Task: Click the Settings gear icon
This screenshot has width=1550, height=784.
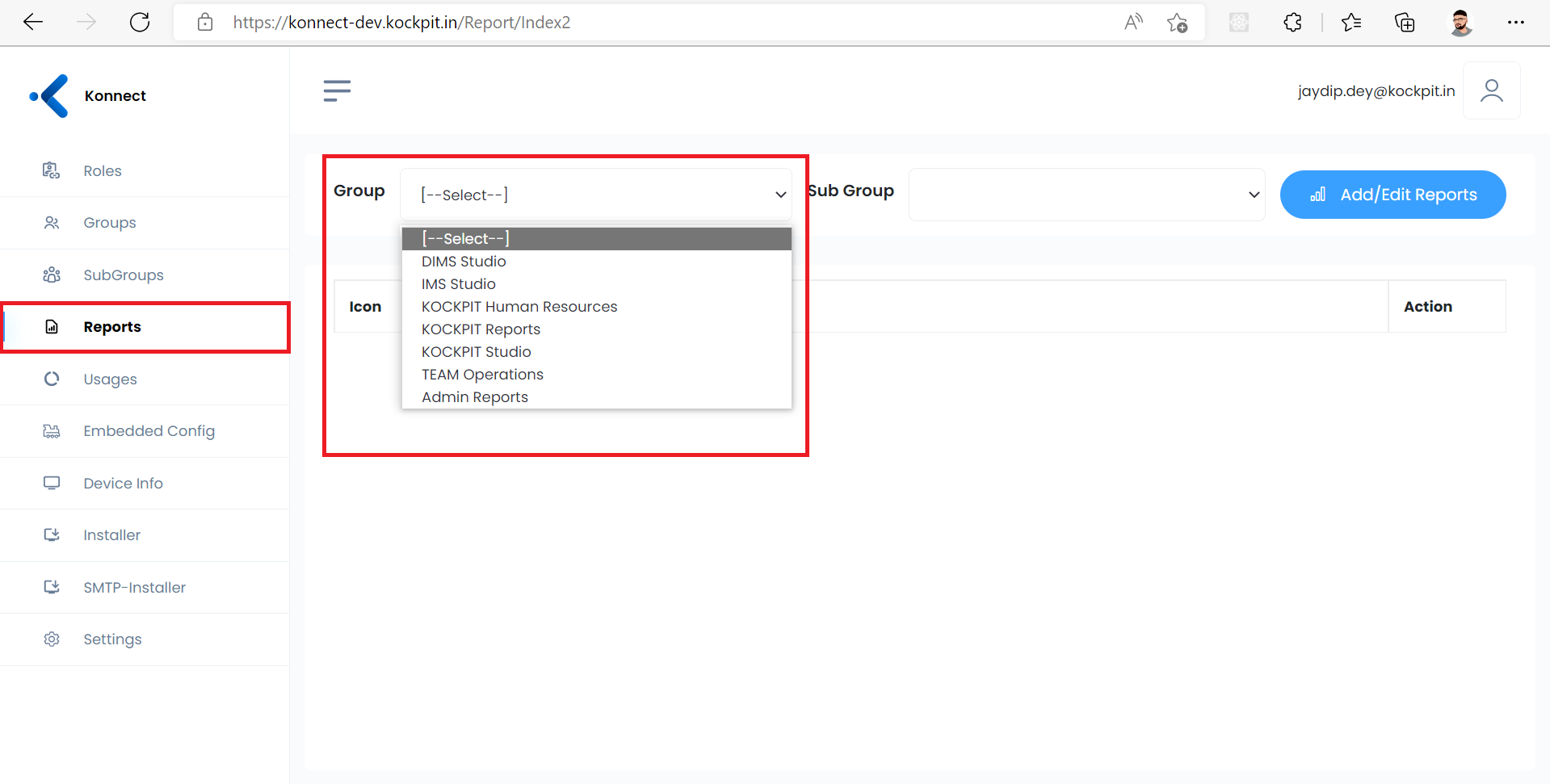Action: (52, 639)
